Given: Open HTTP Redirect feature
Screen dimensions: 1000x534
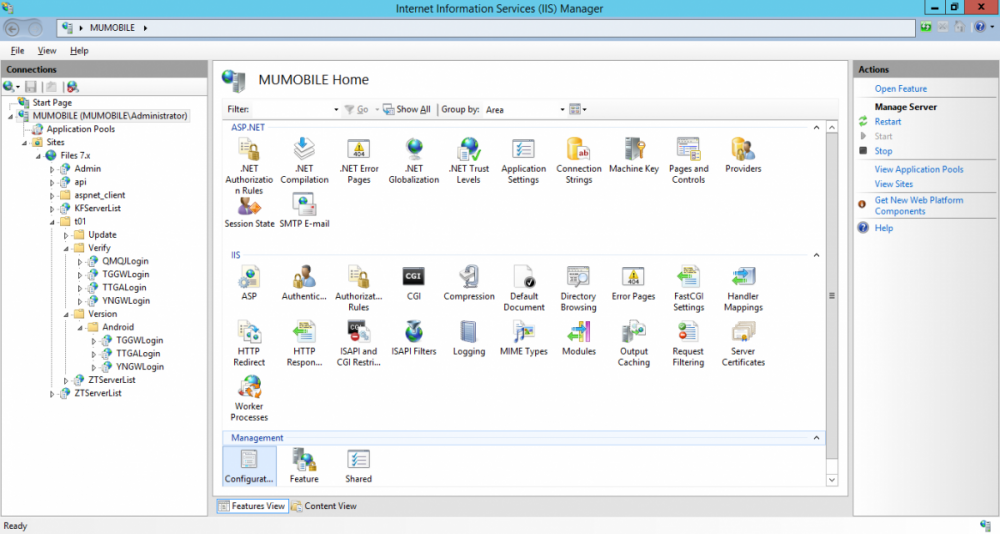Looking at the screenshot, I should [249, 344].
